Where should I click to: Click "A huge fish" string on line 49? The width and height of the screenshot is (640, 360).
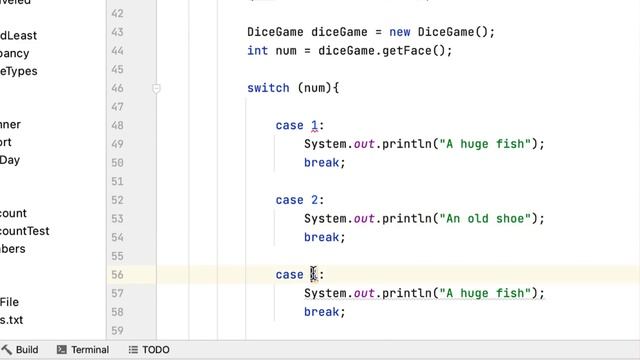tap(485, 144)
